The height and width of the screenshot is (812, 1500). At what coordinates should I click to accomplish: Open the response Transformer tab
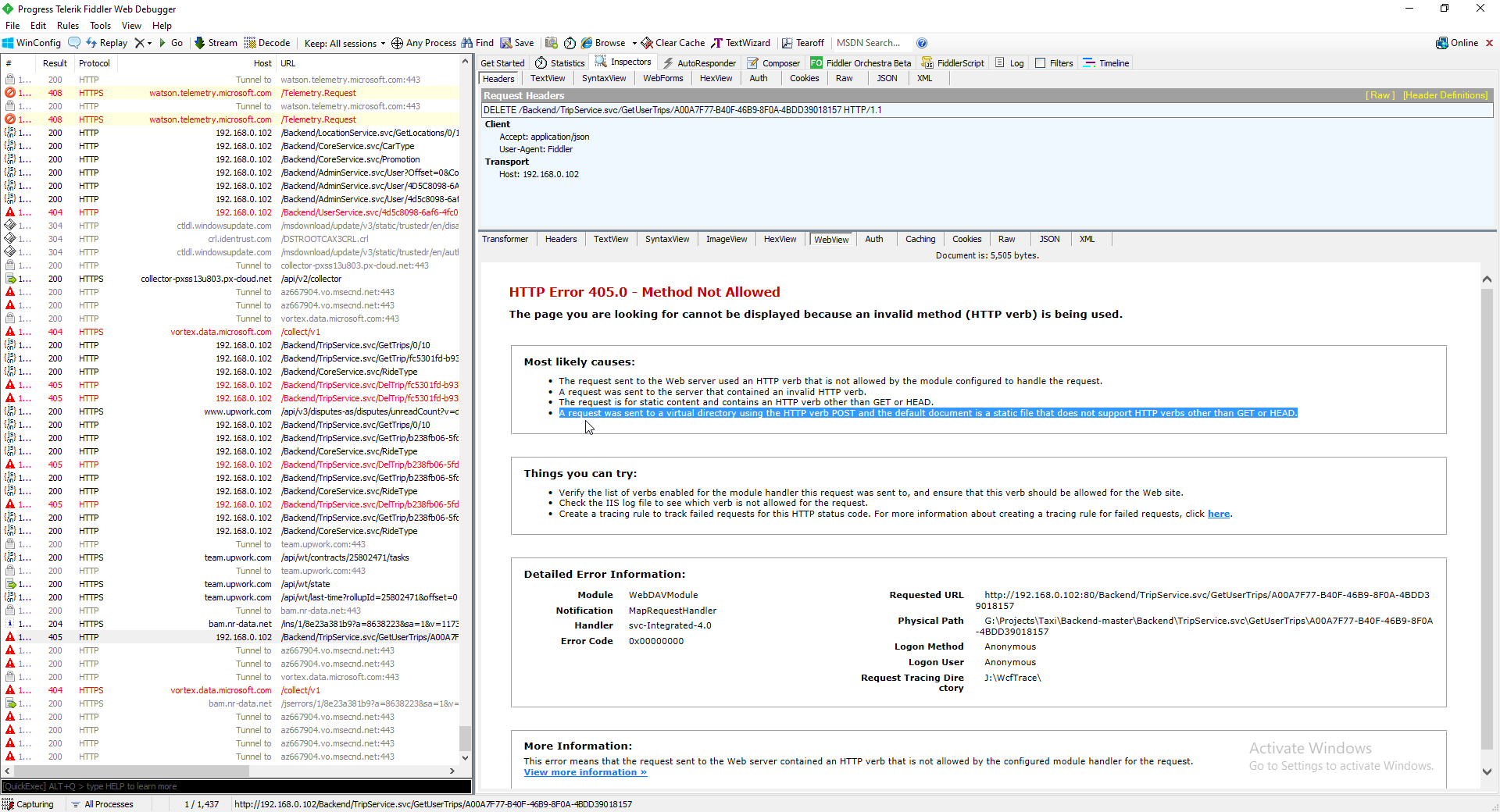point(505,239)
